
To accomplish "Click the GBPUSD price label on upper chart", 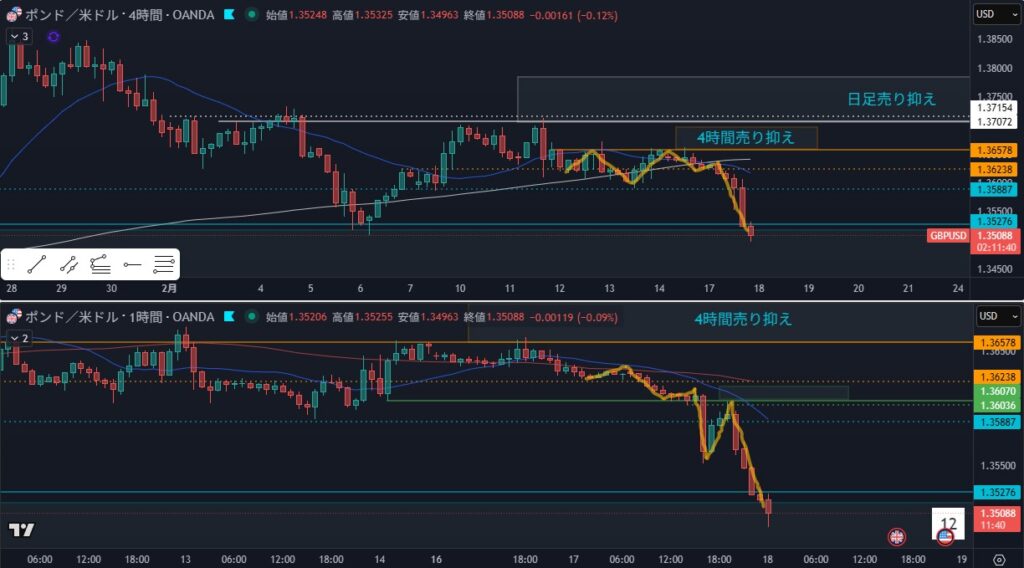I will pos(948,236).
